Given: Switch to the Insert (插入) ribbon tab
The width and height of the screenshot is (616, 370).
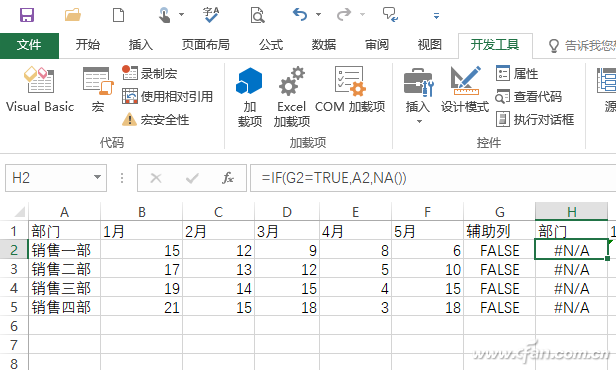Looking at the screenshot, I should (140, 45).
